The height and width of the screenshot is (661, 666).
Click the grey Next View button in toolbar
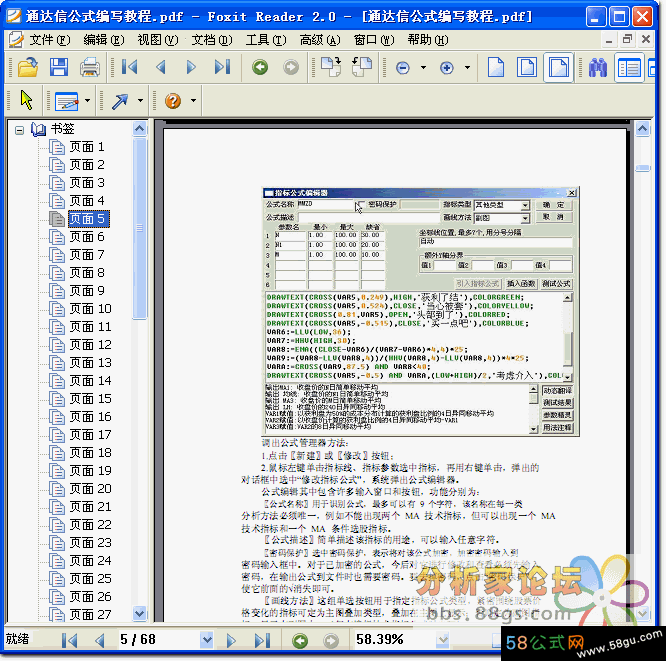pyautogui.click(x=291, y=67)
